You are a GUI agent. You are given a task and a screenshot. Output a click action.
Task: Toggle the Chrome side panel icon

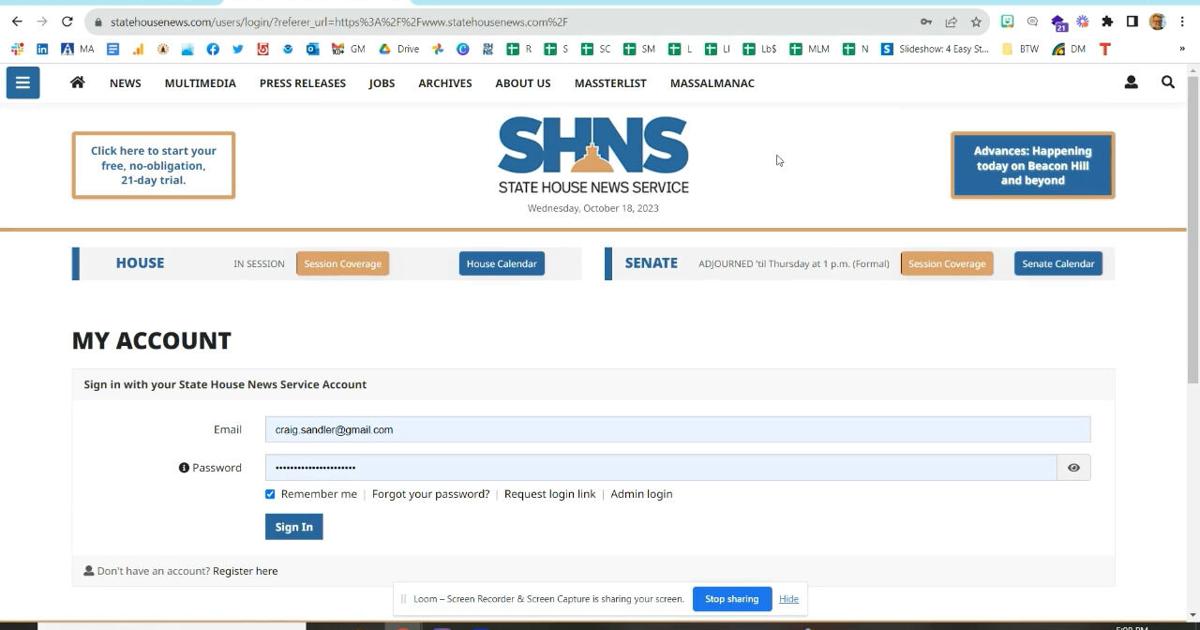(x=1132, y=22)
